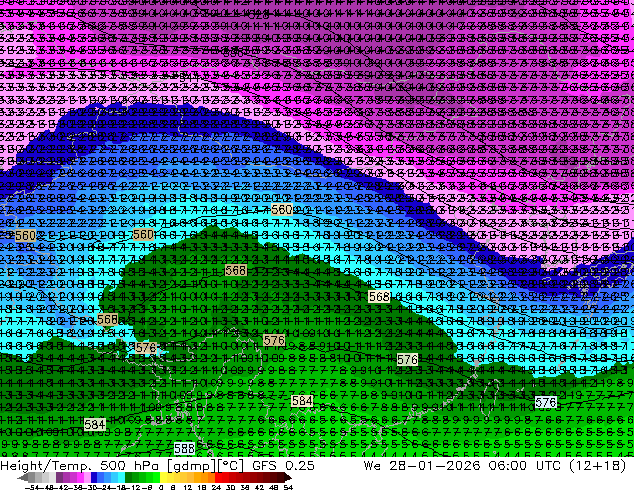This screenshot has height=490, width=634.
Task: Click the yellow legend swatch at 0
Action: [x=163, y=477]
